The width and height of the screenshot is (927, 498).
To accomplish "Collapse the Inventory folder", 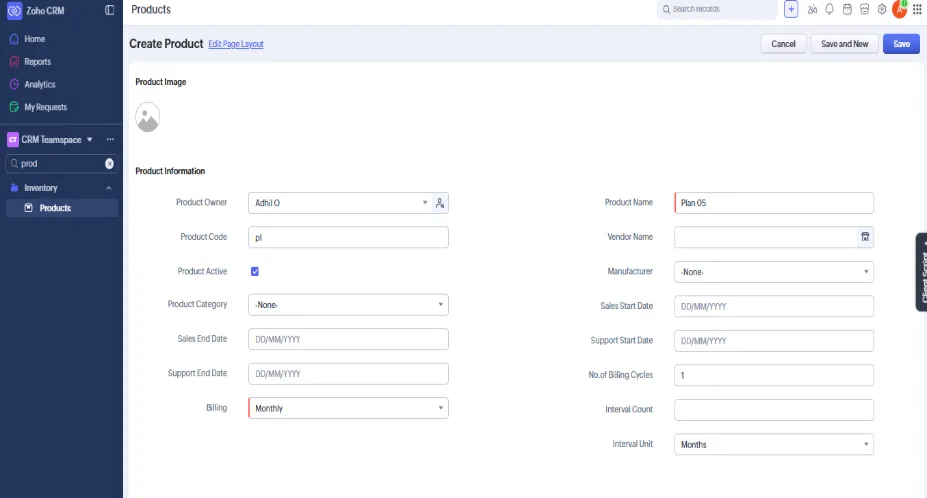I will pos(109,188).
